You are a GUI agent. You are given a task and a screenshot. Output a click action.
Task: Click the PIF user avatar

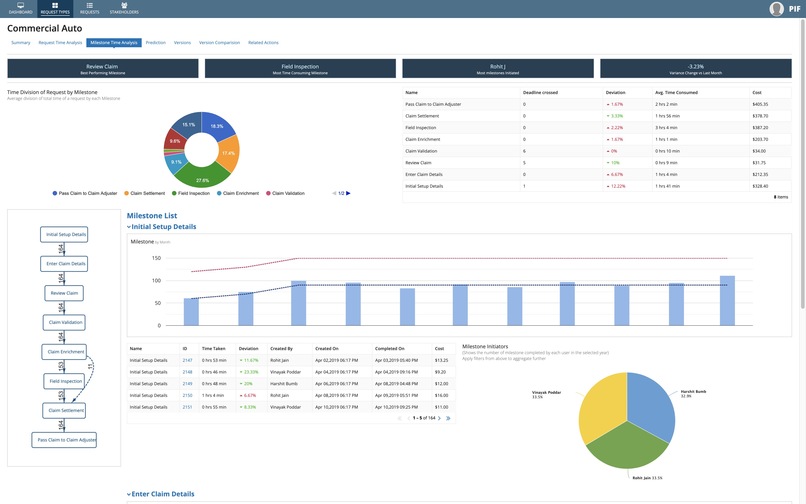776,9
